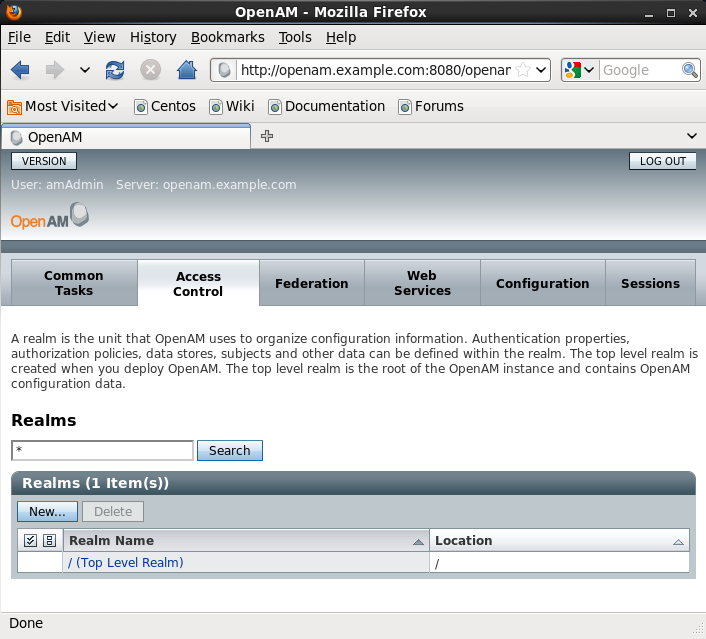
Task: Deselect all realms with the deselect icon
Action: pos(49,540)
